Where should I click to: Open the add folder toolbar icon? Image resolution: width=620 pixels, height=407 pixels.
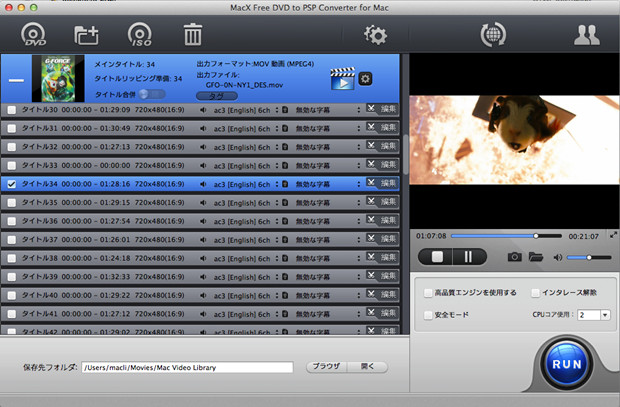(86, 35)
